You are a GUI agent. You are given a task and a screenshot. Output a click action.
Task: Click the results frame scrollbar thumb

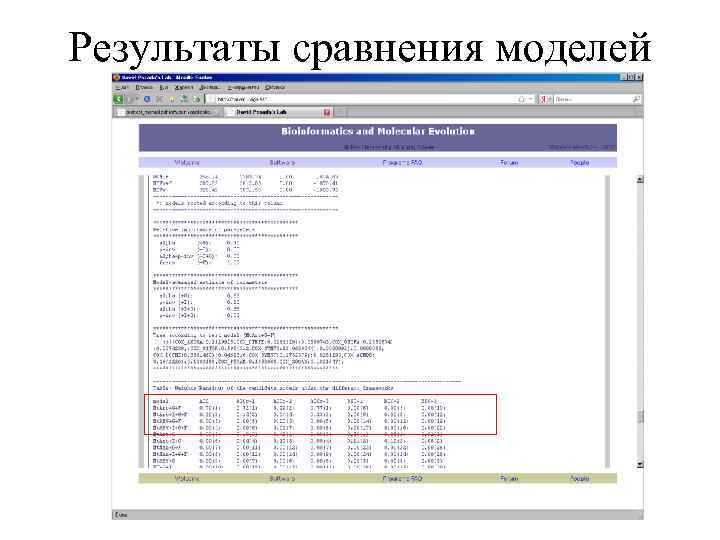tap(640, 416)
